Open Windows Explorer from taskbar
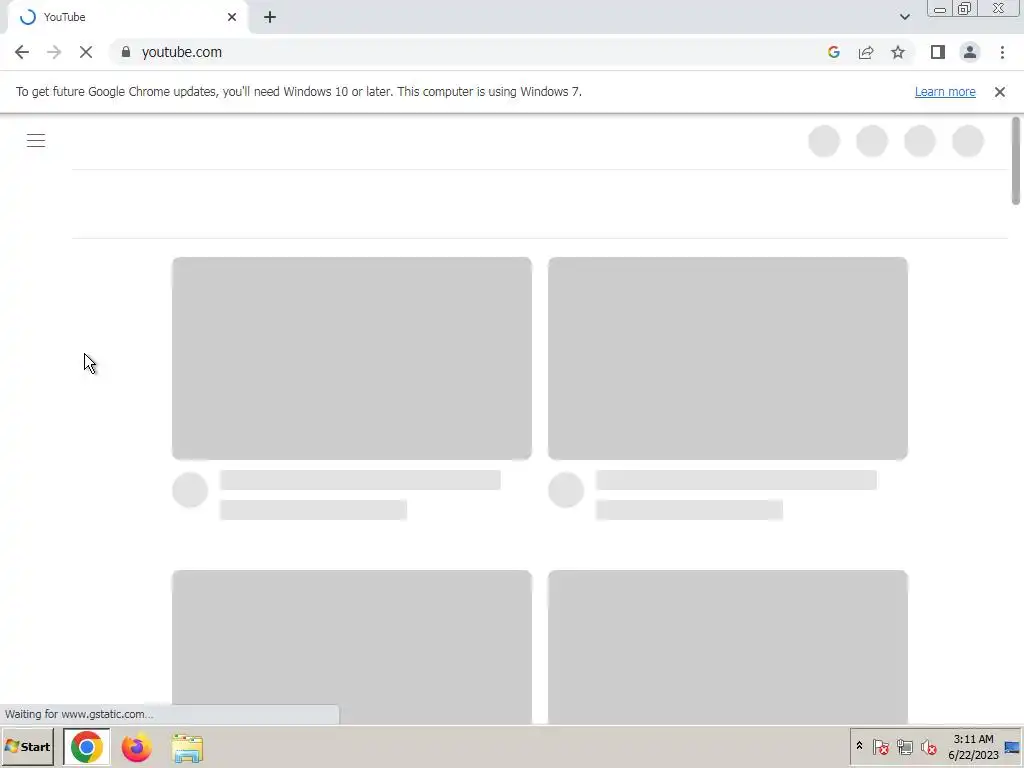 (187, 748)
